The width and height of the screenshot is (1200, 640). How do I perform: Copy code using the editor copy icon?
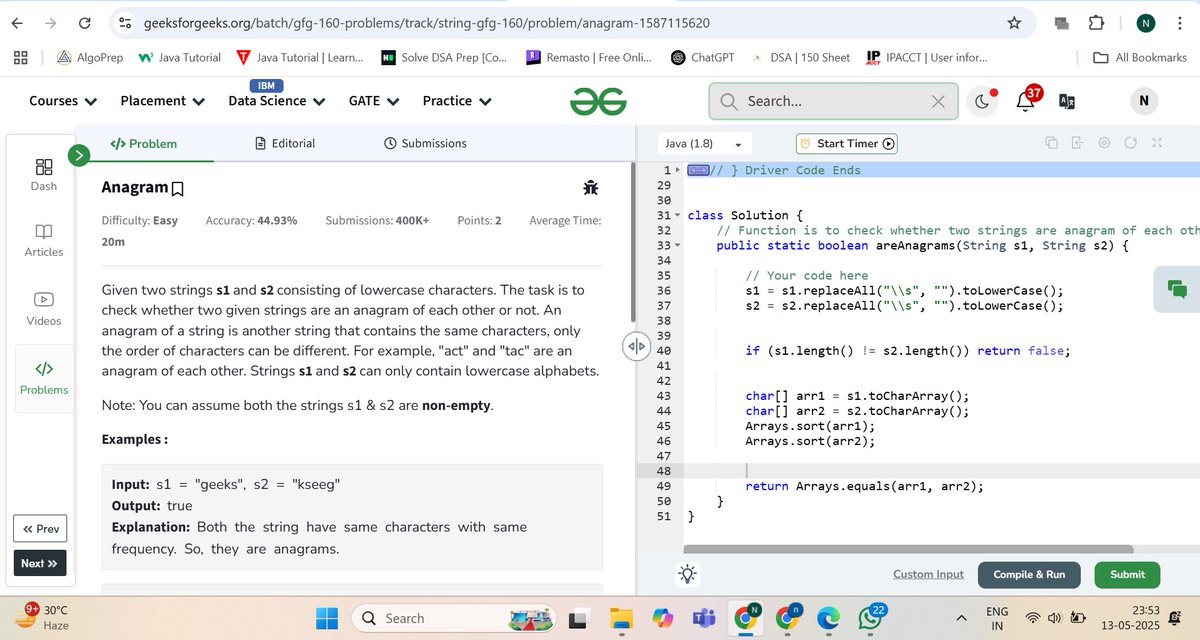click(1052, 143)
